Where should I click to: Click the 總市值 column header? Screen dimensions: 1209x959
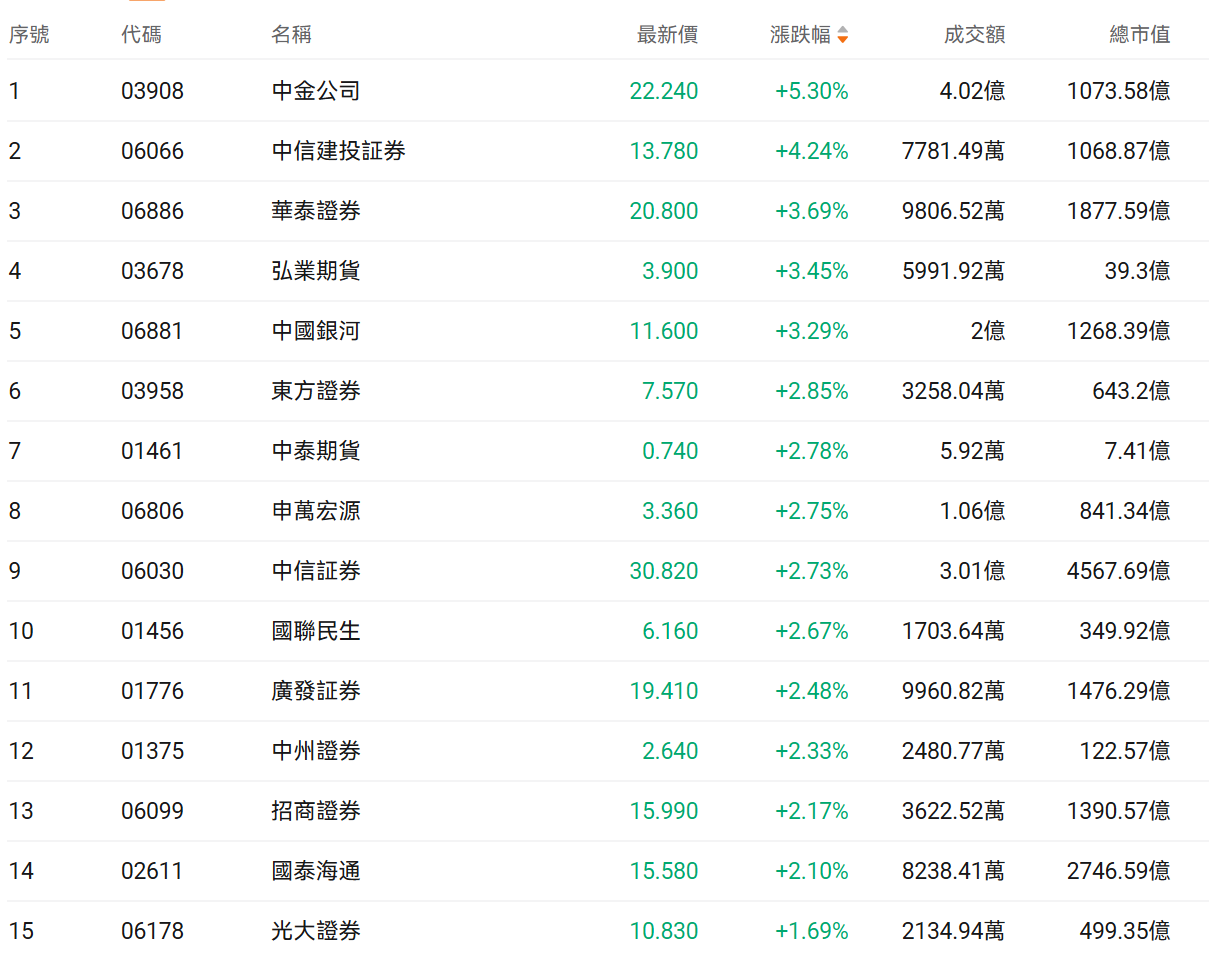pyautogui.click(x=1139, y=35)
